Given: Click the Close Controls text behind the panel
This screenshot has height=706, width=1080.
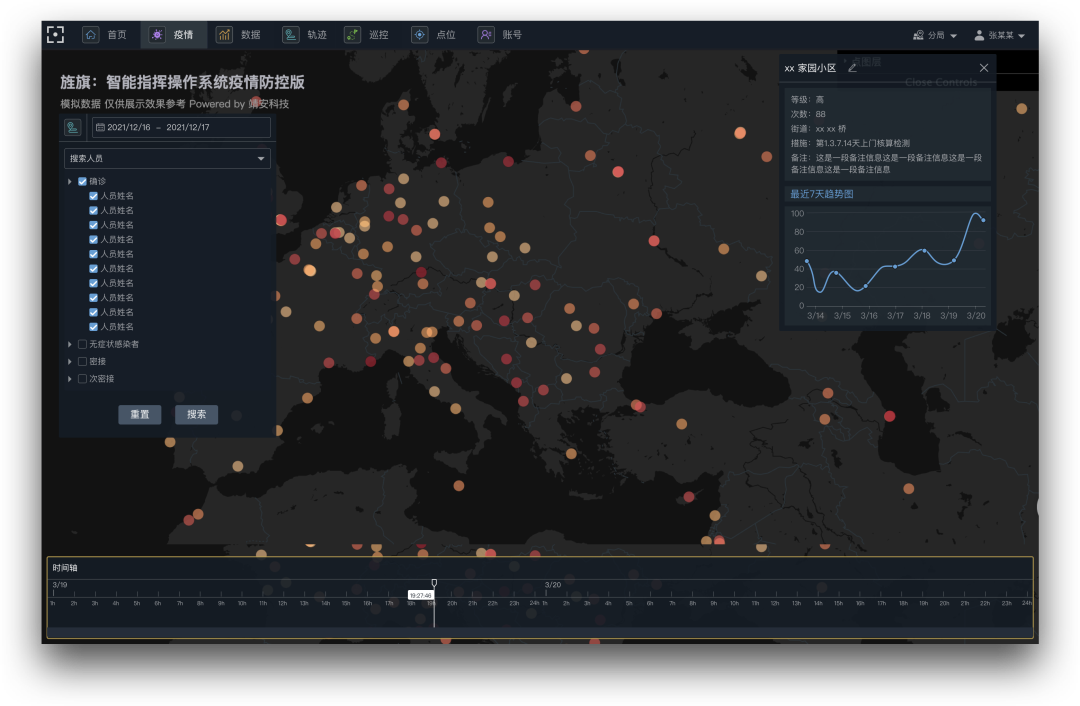Looking at the screenshot, I should (x=941, y=82).
